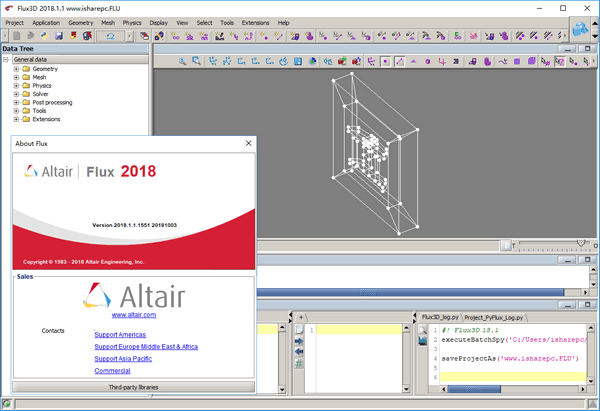Click the left arrow icon in script editor

click(299, 351)
